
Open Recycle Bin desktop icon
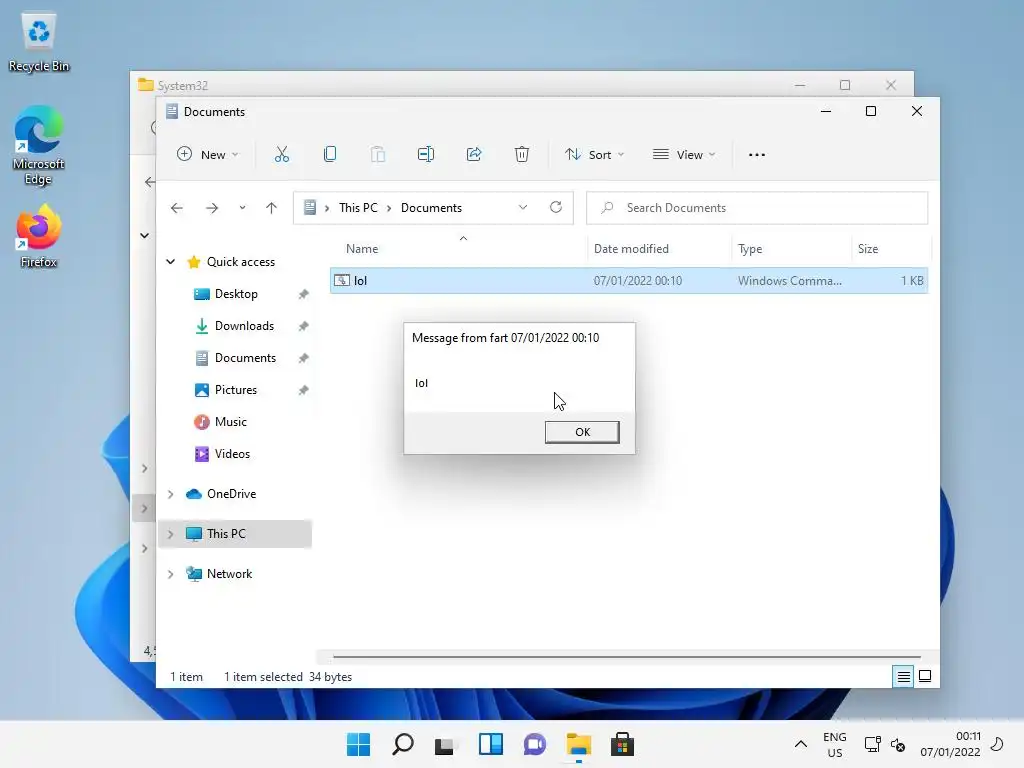[39, 42]
